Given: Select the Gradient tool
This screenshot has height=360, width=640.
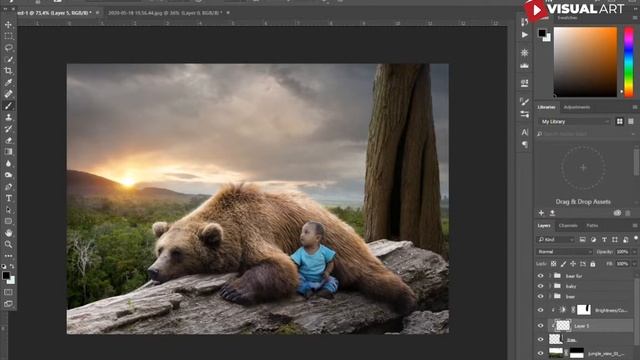Looking at the screenshot, I should pyautogui.click(x=8, y=151).
